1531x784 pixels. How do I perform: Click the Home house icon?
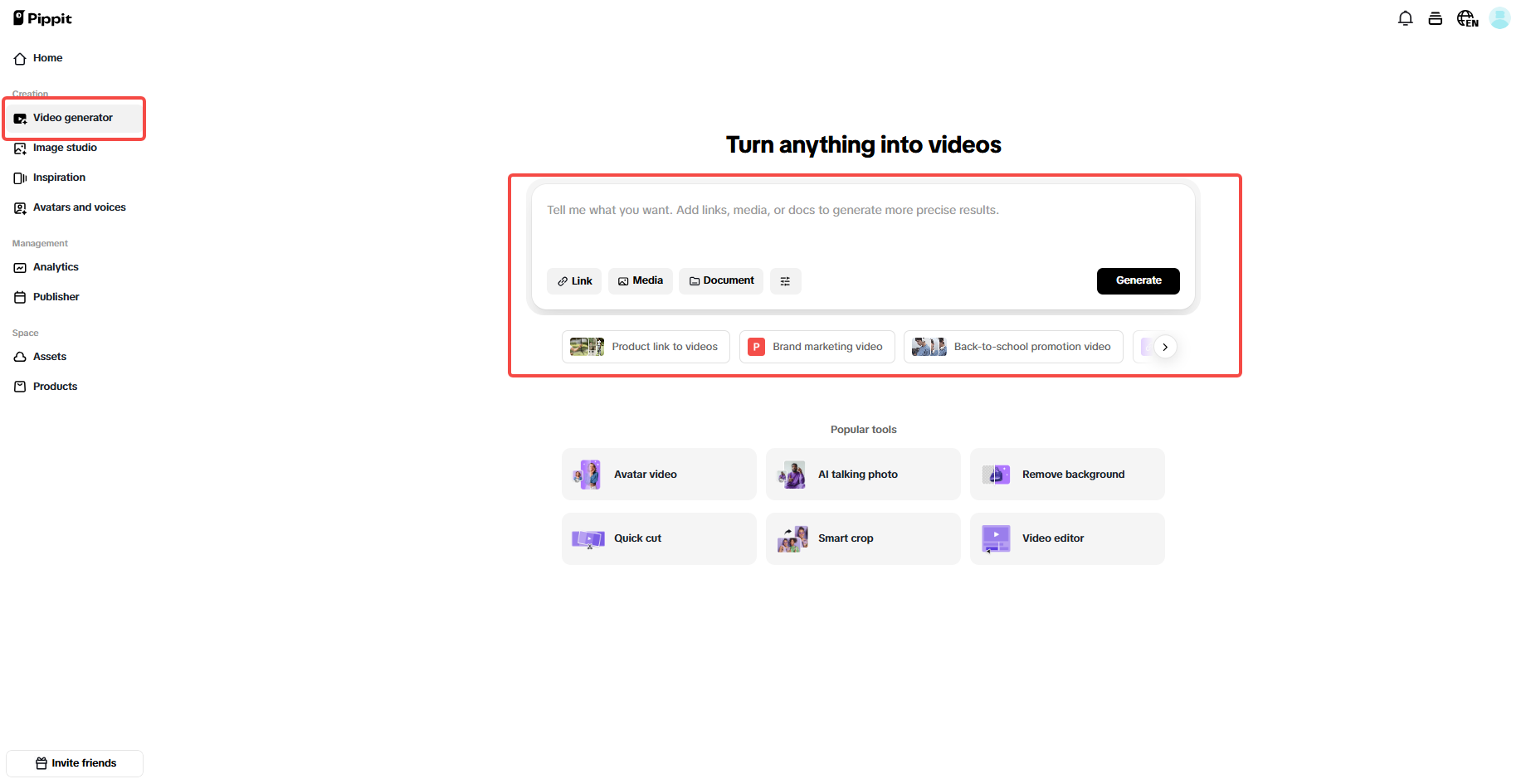pos(20,59)
